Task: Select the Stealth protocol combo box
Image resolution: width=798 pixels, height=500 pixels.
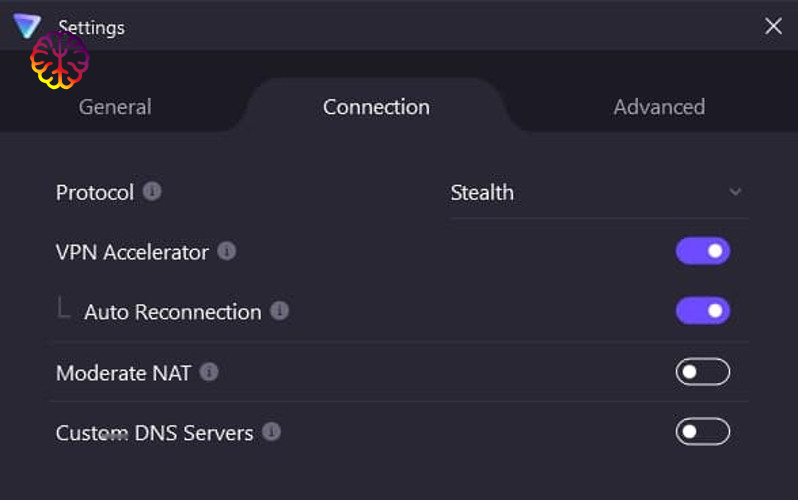Action: click(x=599, y=193)
